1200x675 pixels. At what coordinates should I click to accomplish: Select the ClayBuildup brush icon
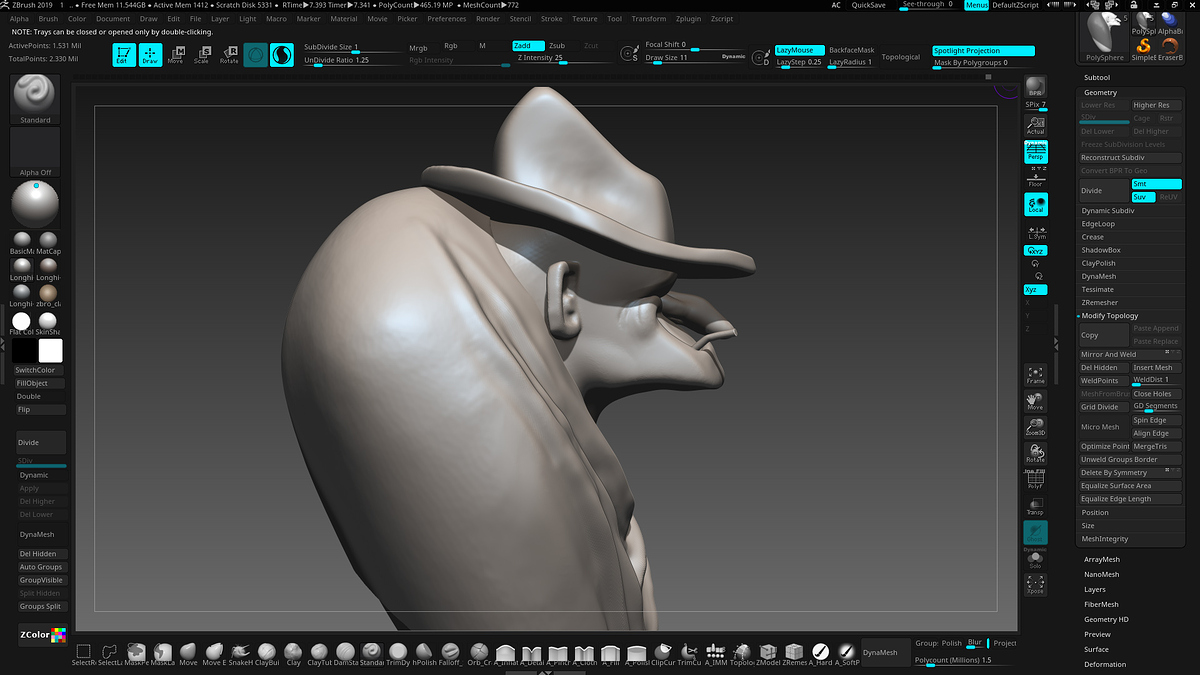[x=267, y=654]
